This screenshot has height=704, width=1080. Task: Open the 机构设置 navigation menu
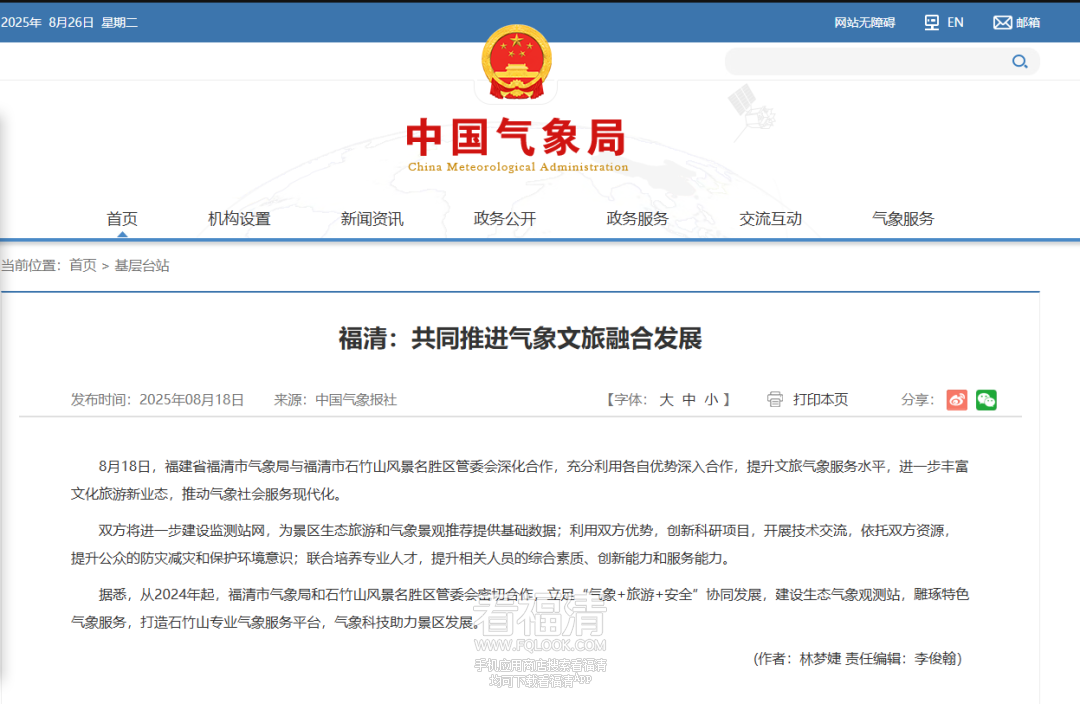click(x=239, y=219)
